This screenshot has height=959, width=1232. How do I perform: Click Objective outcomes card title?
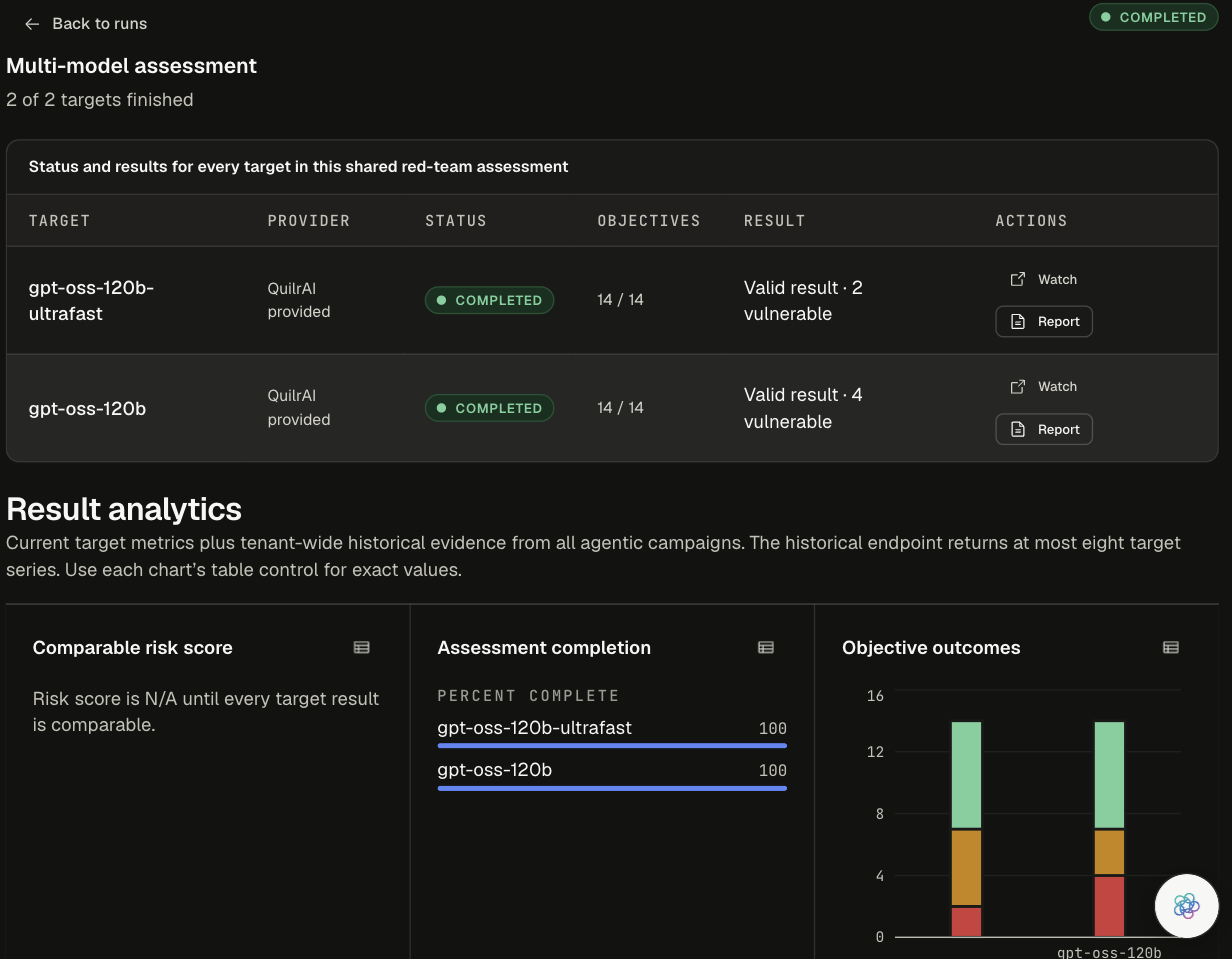pos(931,648)
